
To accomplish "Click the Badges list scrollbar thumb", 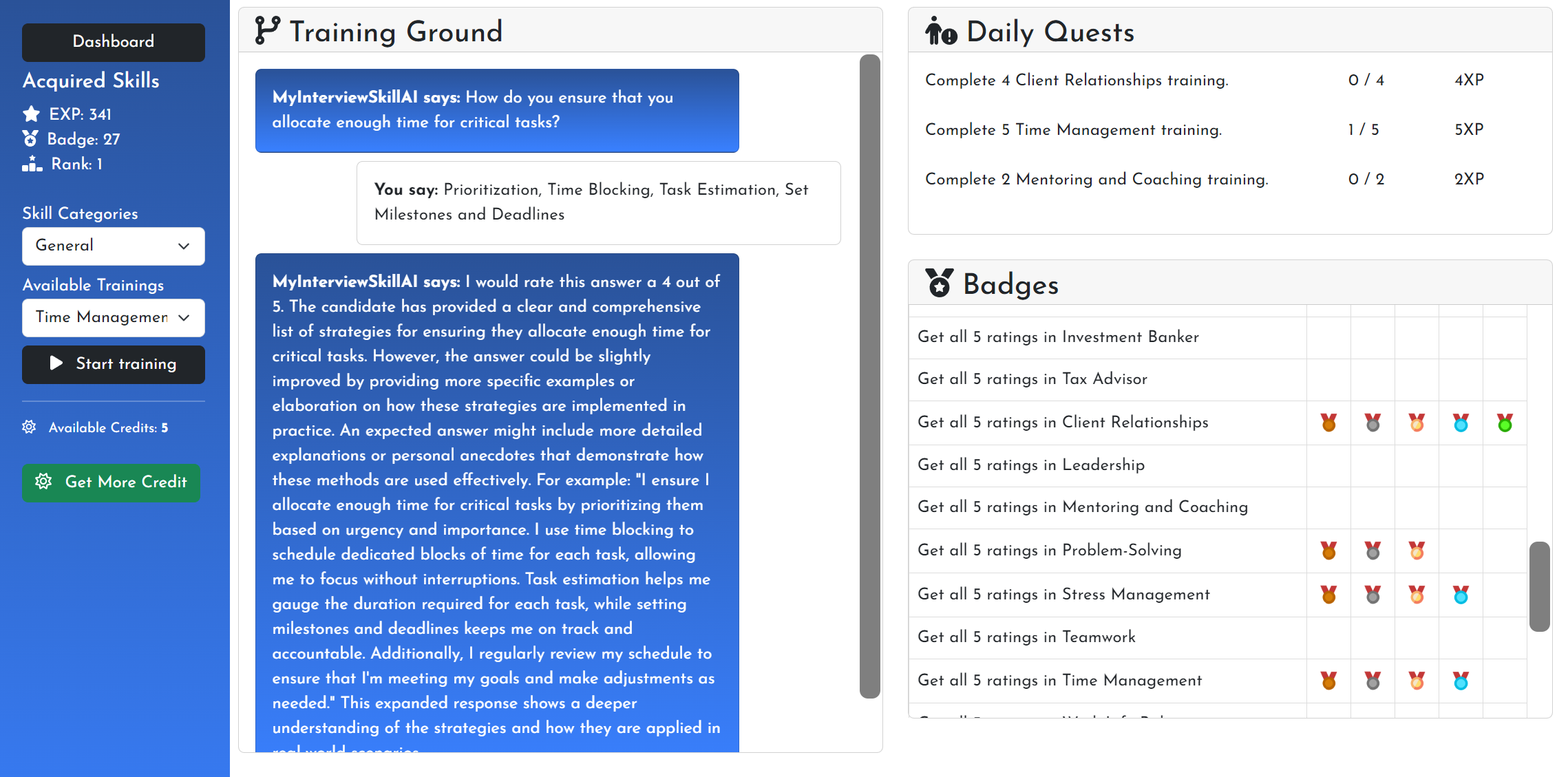I will 1539,586.
